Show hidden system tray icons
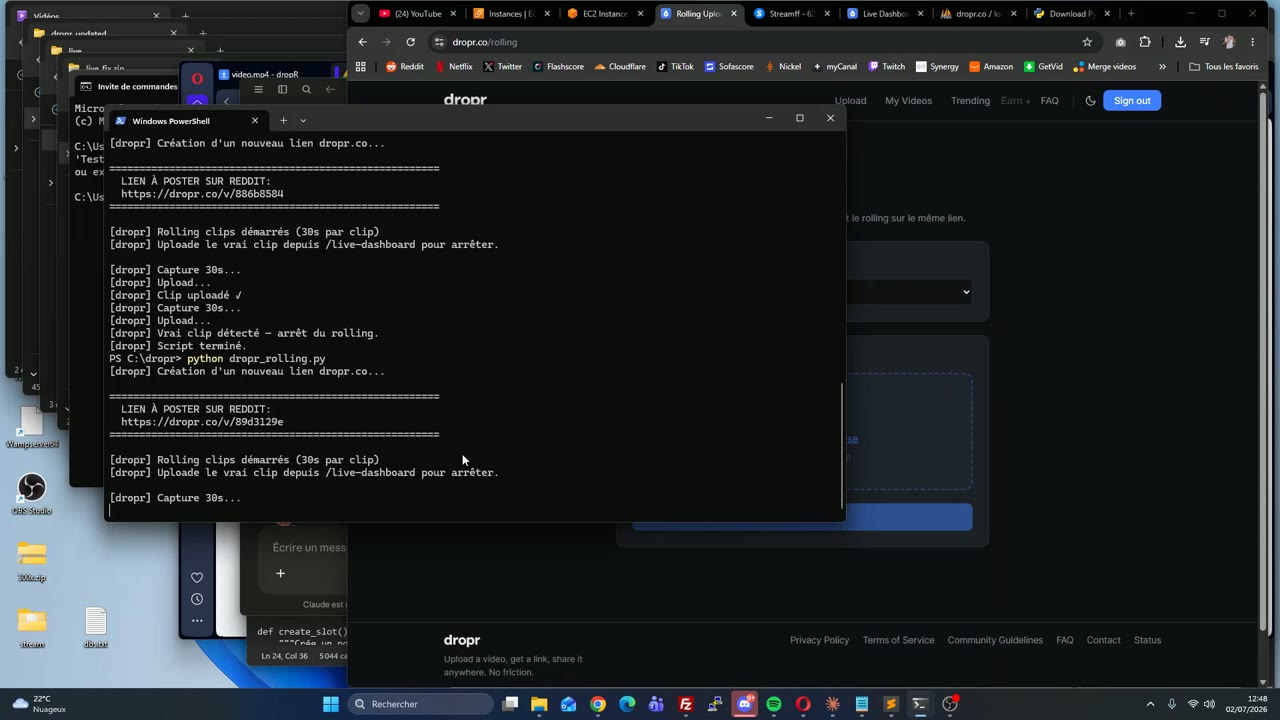Screen dimensions: 1280x720 [1150, 704]
